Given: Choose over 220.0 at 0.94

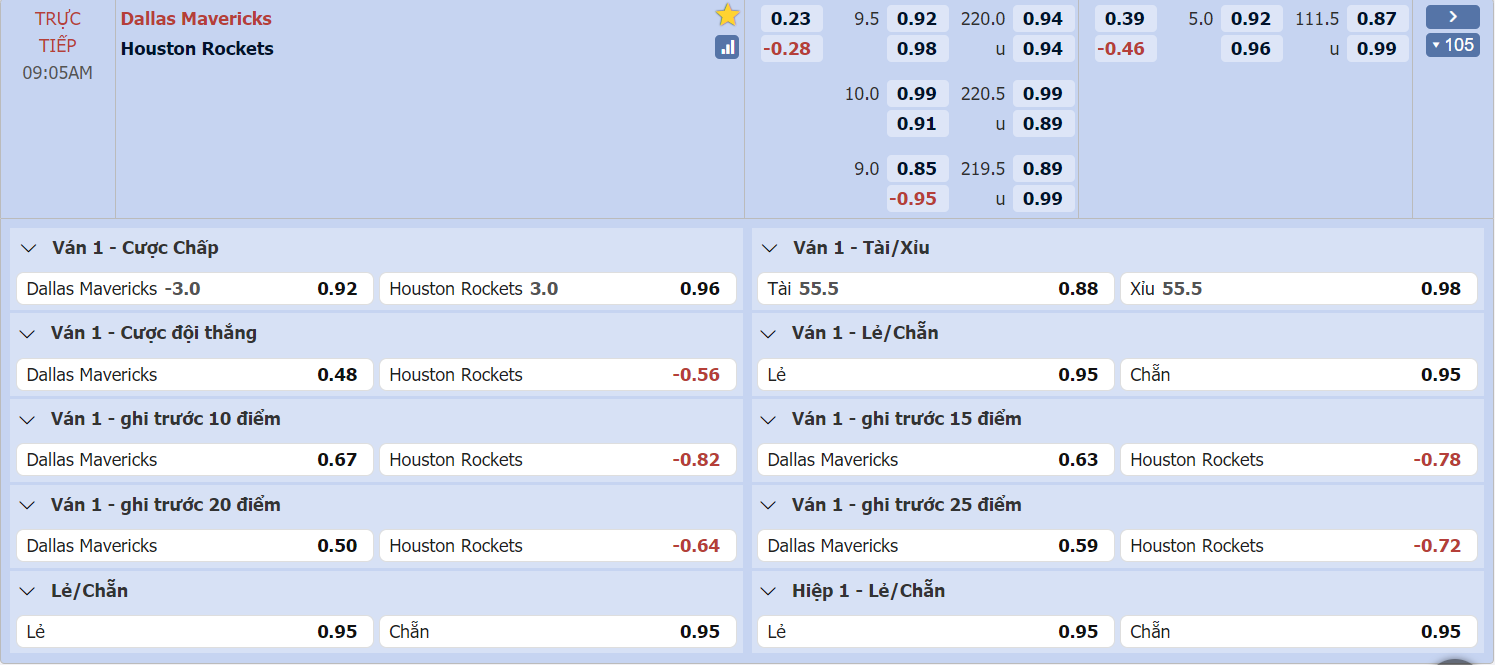Looking at the screenshot, I should coord(1043,18).
